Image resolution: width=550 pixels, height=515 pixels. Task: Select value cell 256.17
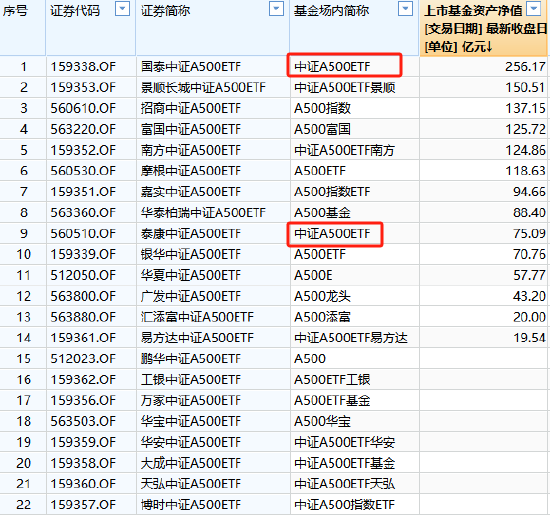[484, 67]
